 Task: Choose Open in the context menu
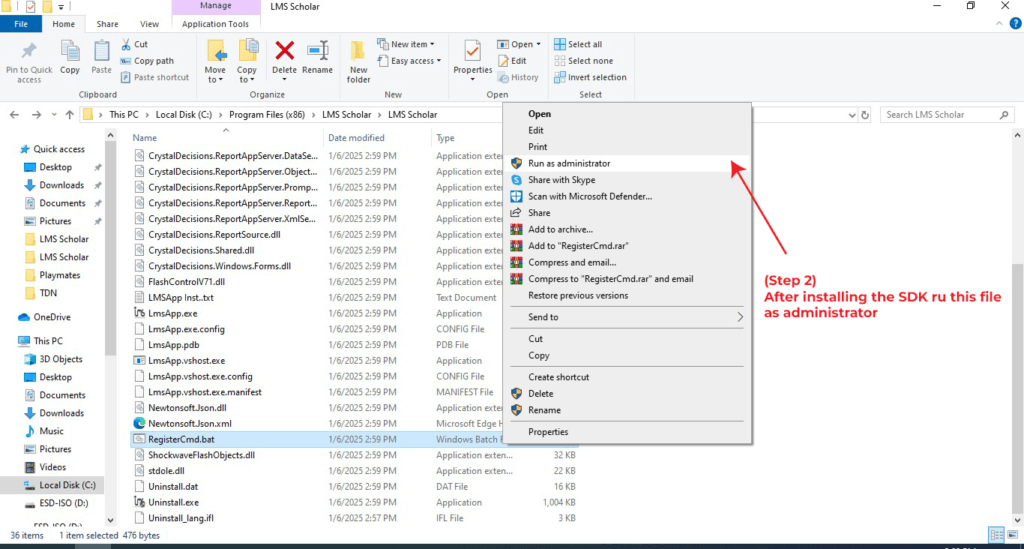click(627, 114)
